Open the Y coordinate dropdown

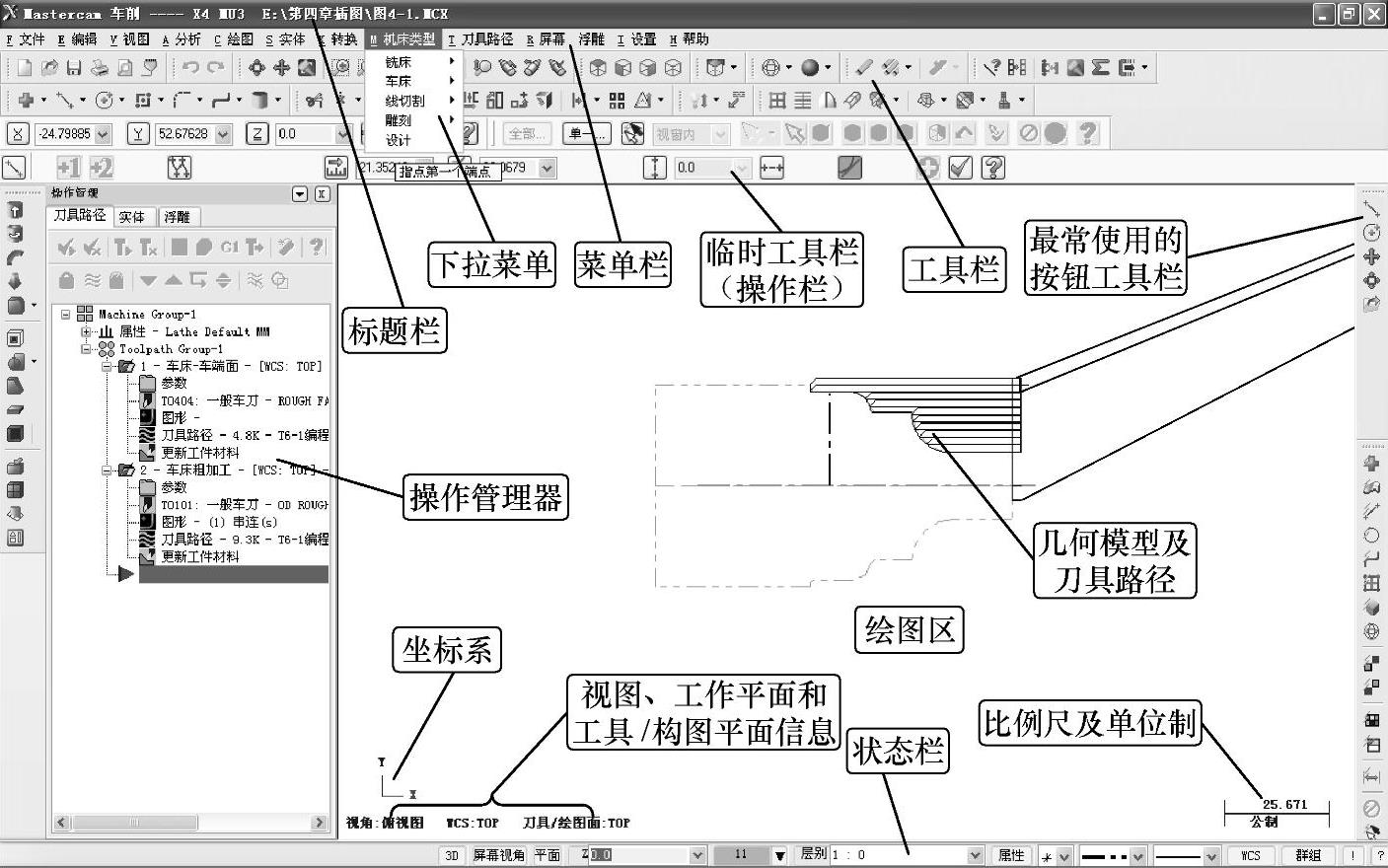[x=224, y=134]
